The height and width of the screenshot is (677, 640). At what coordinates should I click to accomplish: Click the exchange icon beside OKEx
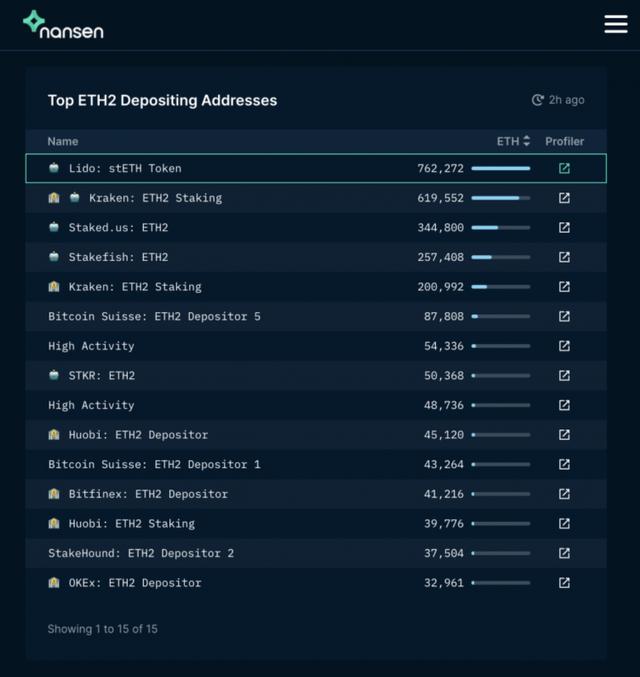(x=54, y=582)
